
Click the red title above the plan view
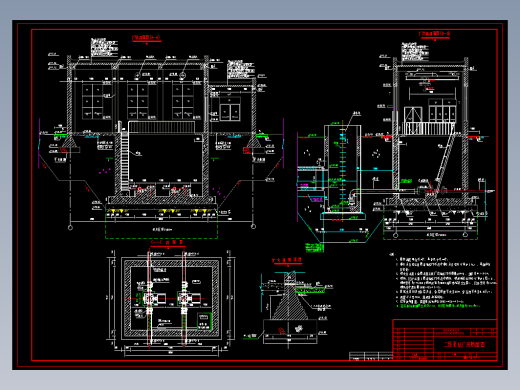(x=167, y=243)
